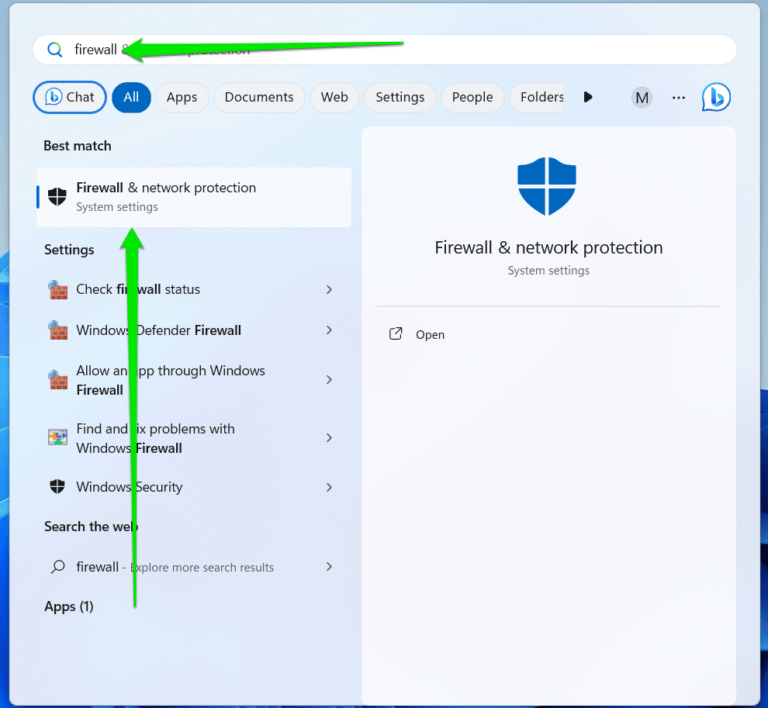This screenshot has width=768, height=708.
Task: Switch to the Web filter tab
Action: (335, 97)
